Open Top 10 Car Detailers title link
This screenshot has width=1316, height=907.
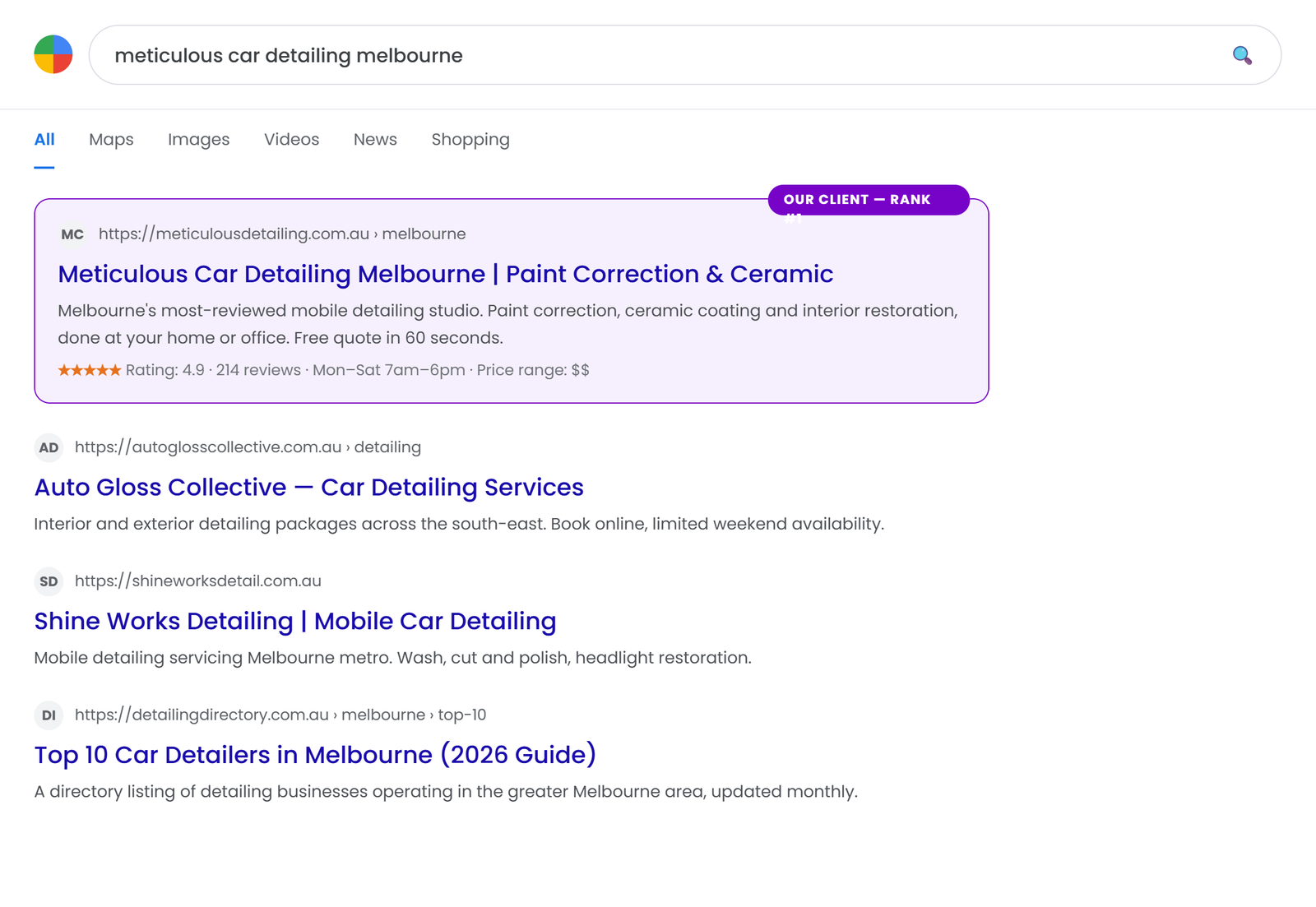(x=315, y=755)
